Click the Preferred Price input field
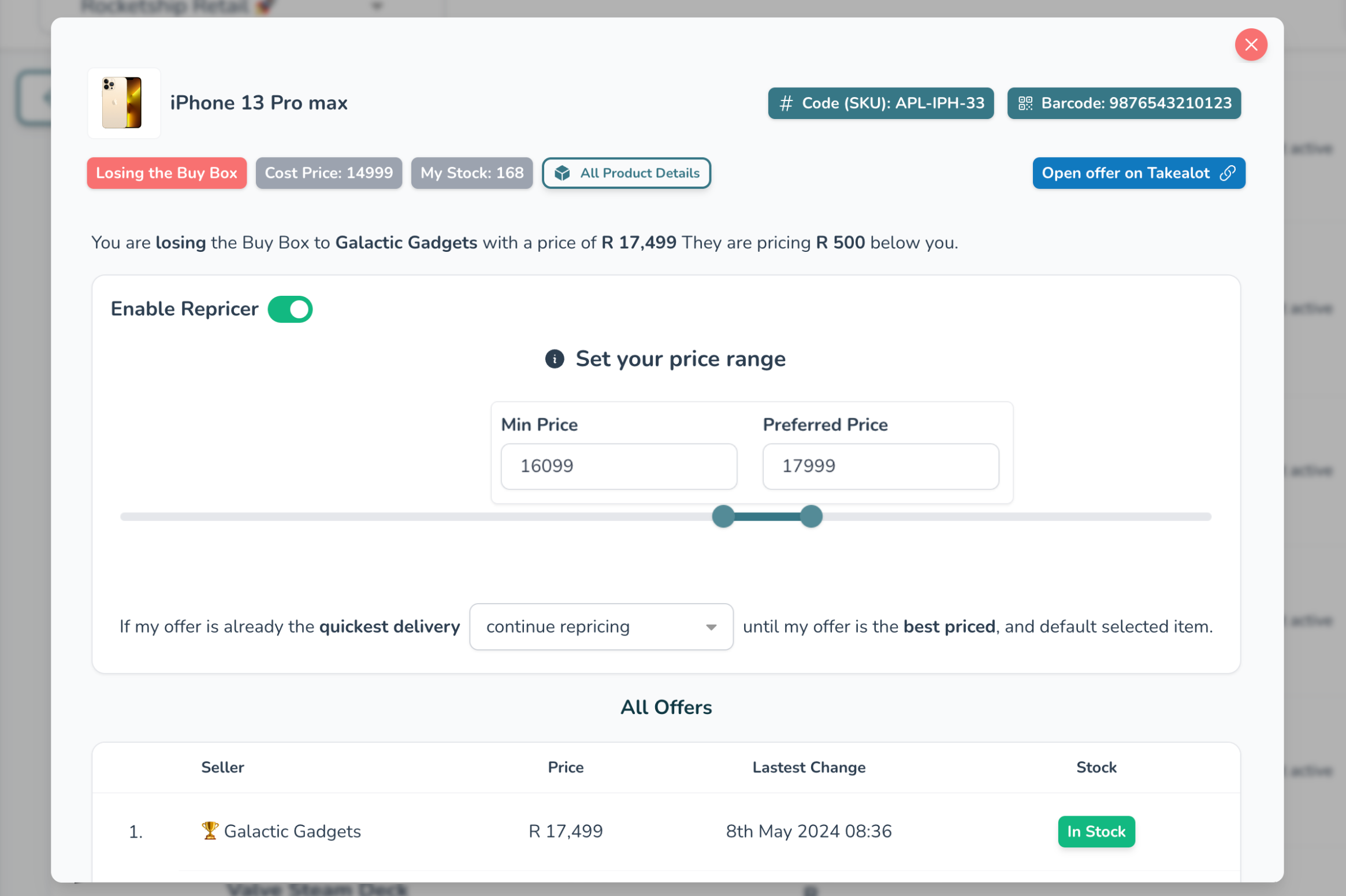 [880, 466]
